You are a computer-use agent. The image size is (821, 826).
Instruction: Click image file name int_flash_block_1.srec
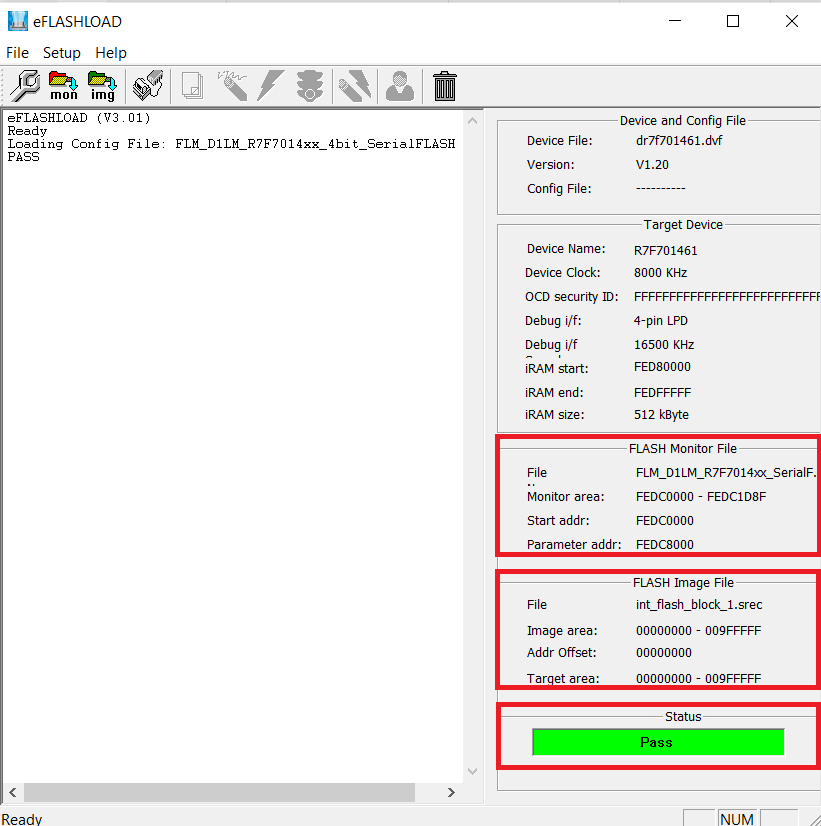point(699,605)
